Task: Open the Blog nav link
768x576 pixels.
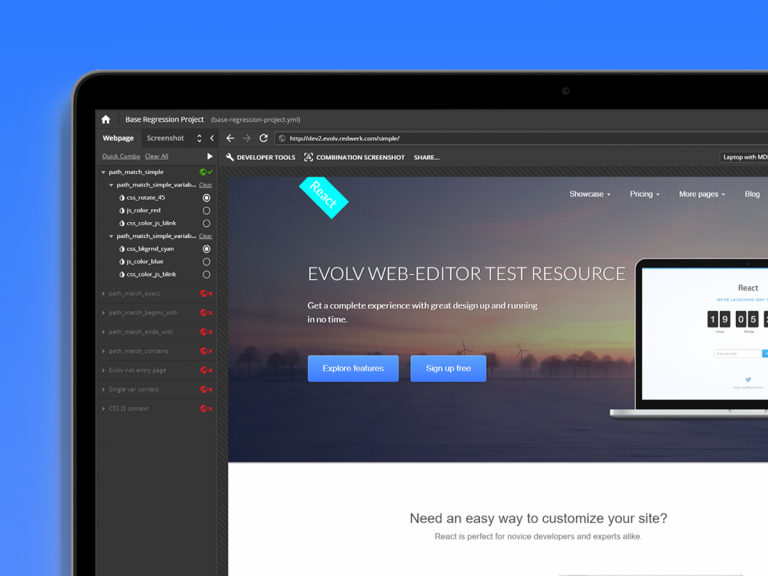Action: click(752, 194)
